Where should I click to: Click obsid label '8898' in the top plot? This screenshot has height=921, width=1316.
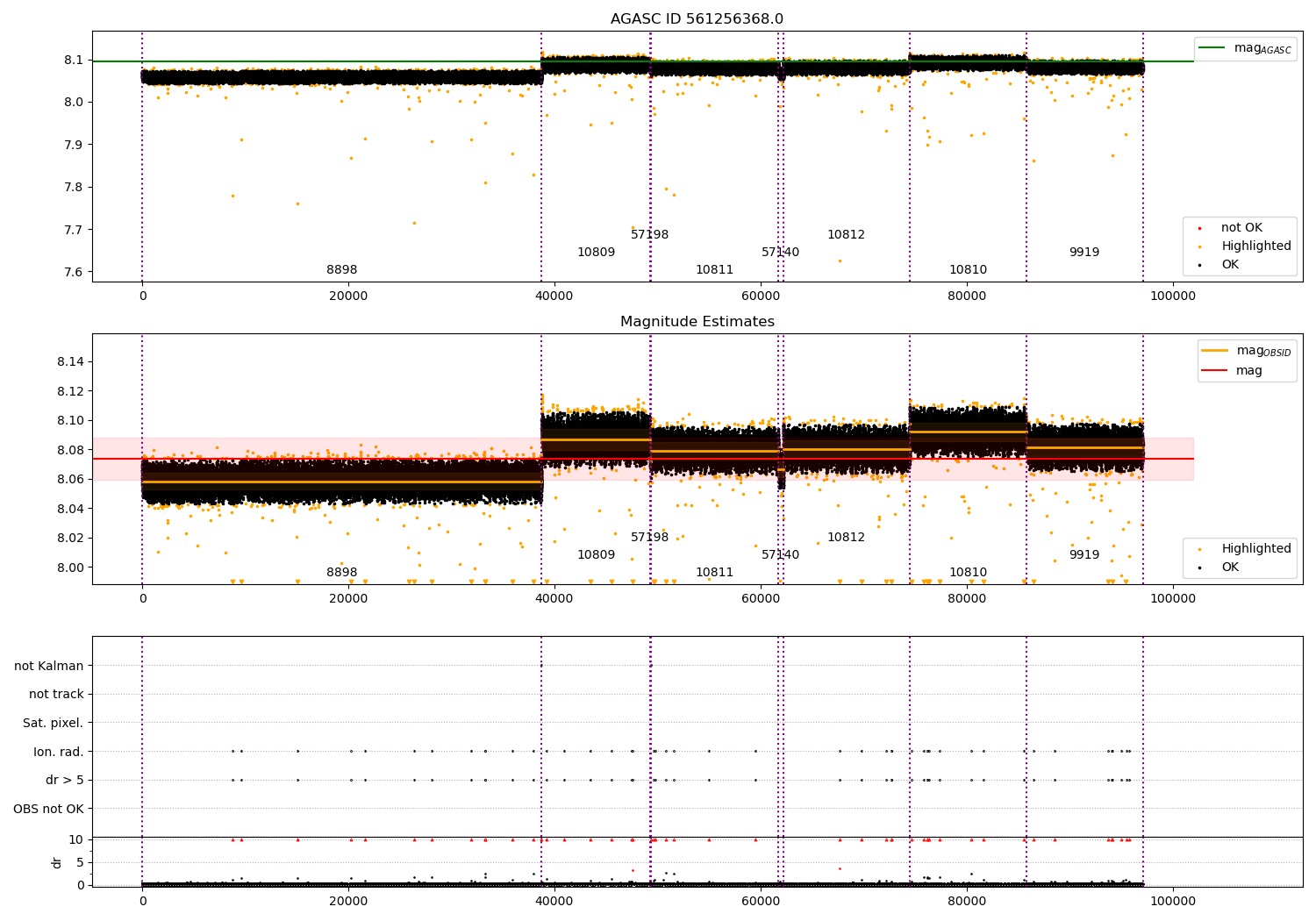[342, 270]
